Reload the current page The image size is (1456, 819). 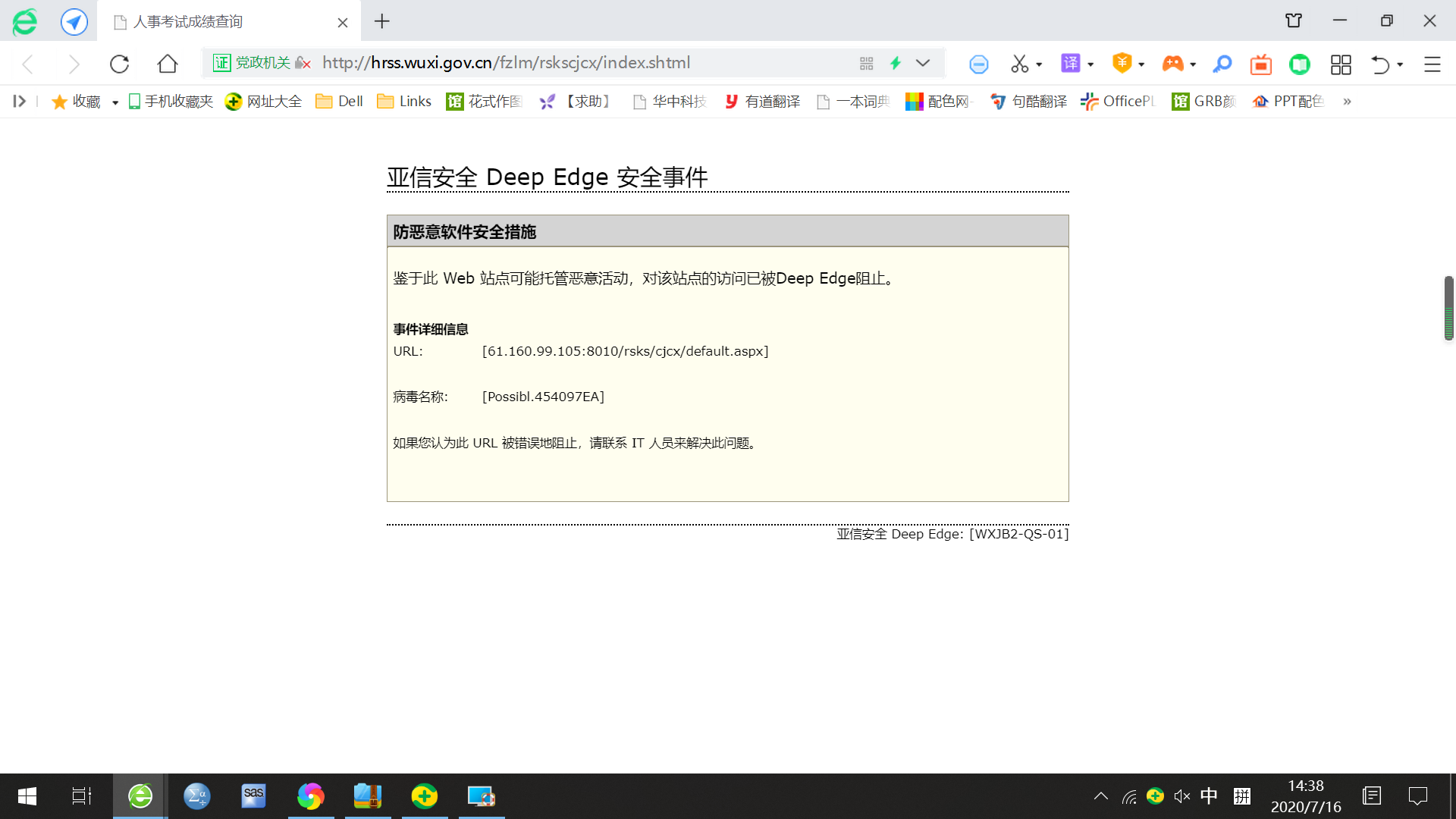tap(119, 64)
